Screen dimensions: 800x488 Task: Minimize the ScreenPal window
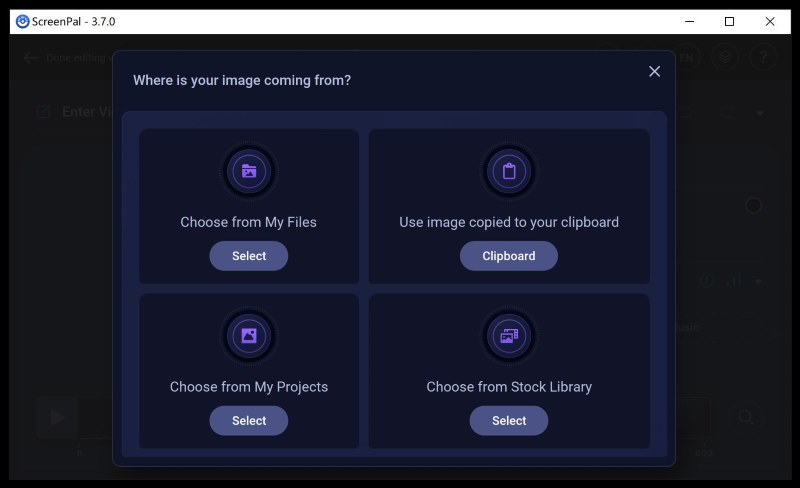pos(689,21)
